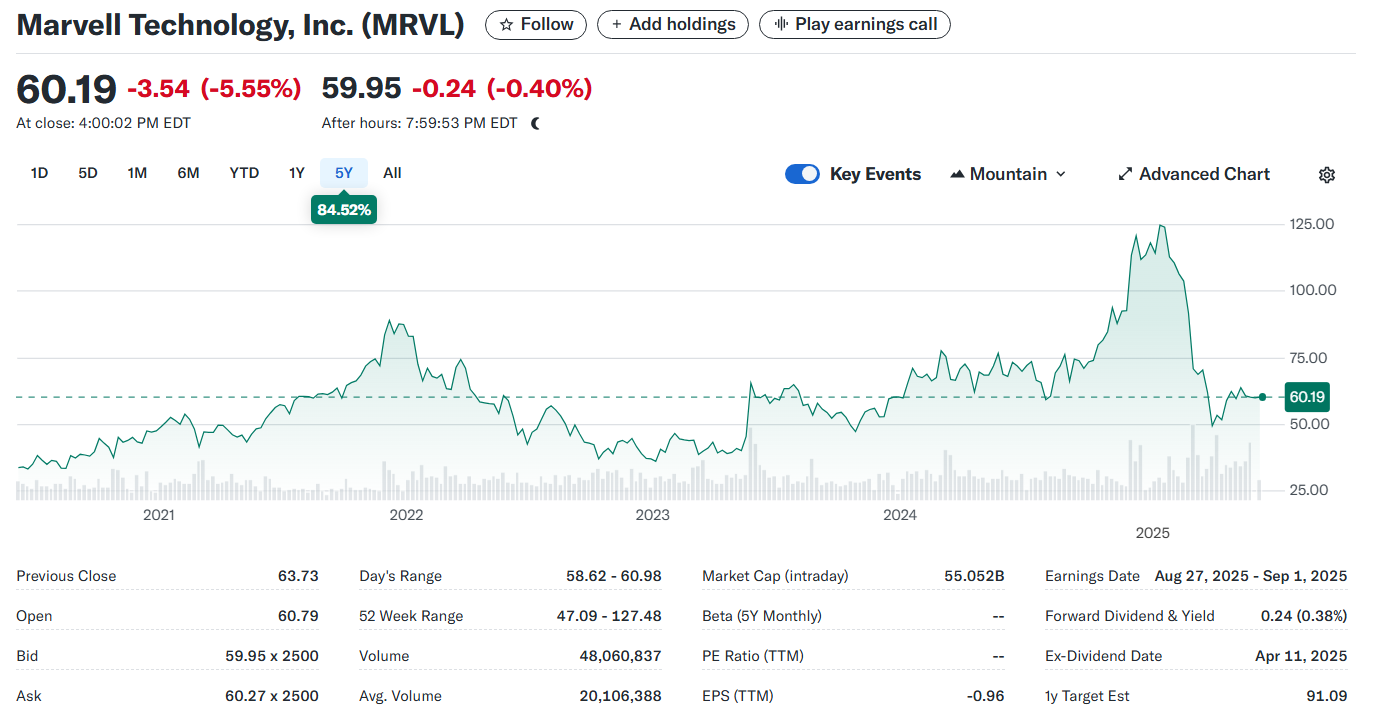Select the 1M time range
The width and height of the screenshot is (1377, 721).
[x=137, y=173]
